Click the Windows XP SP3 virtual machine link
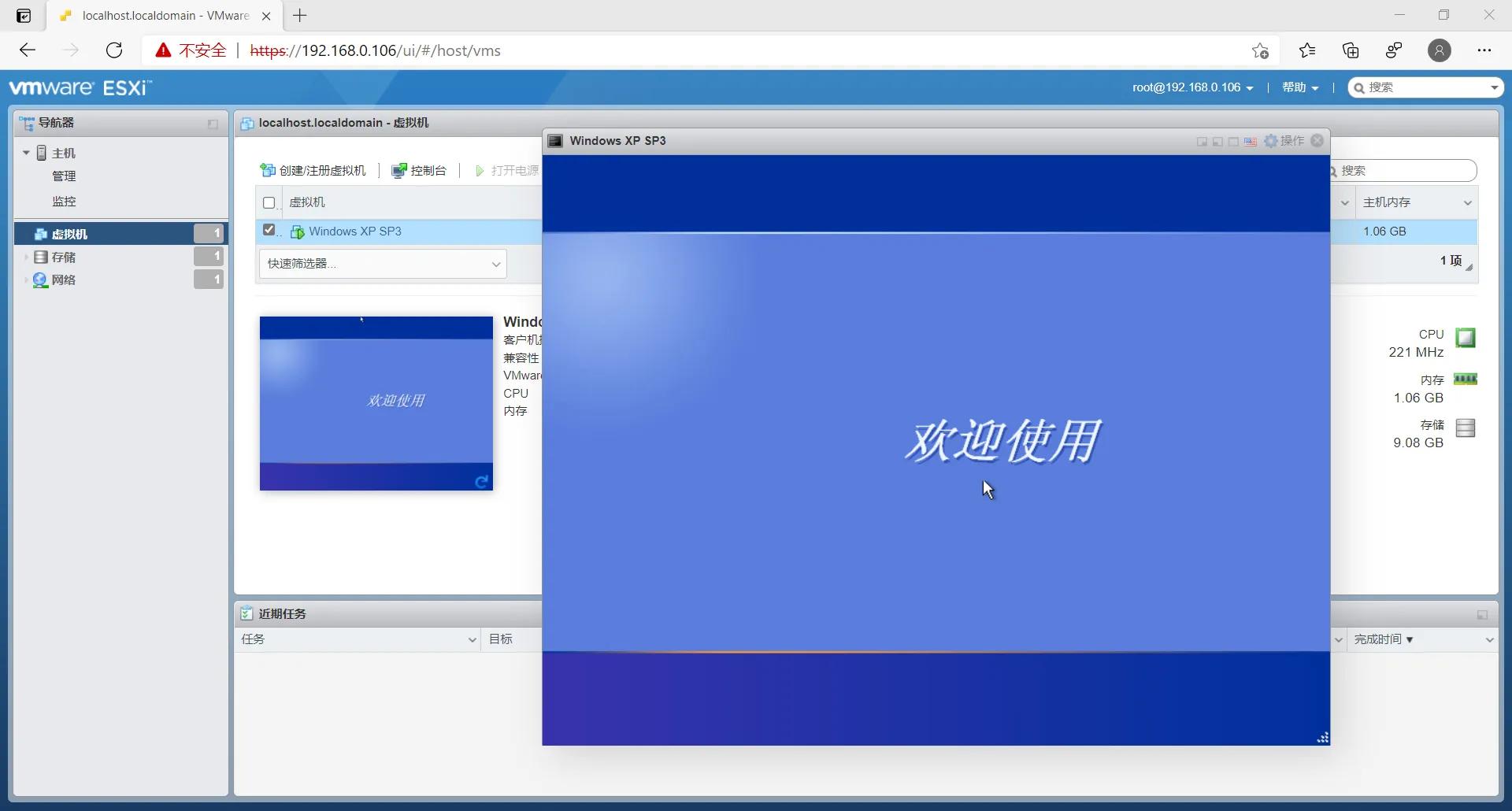 click(355, 231)
